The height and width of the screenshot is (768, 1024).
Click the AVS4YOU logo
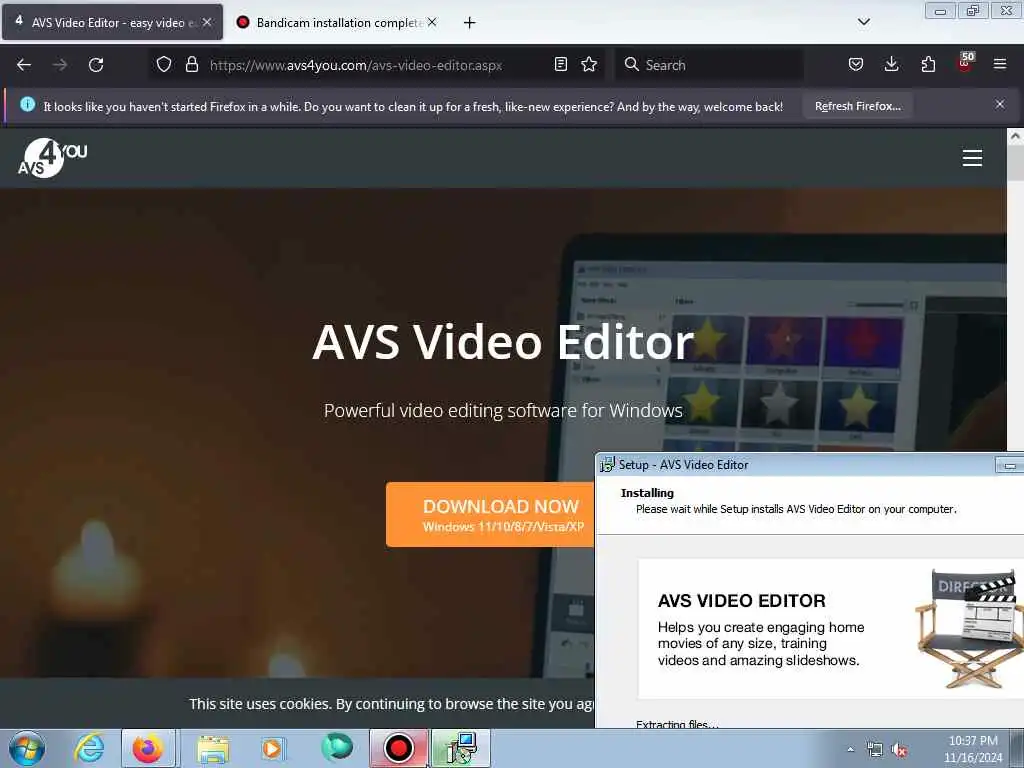[x=52, y=158]
